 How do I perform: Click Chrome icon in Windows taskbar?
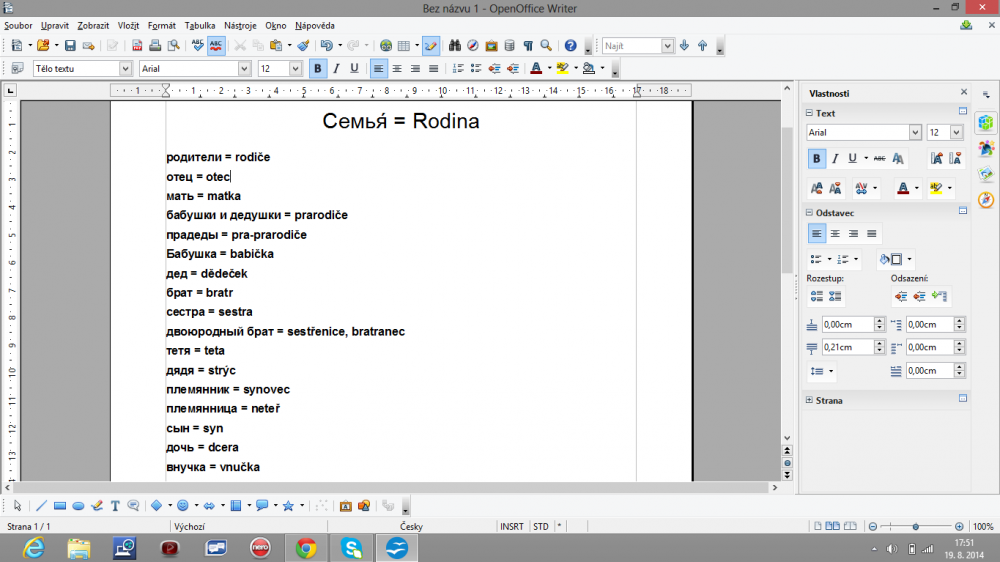pos(306,548)
